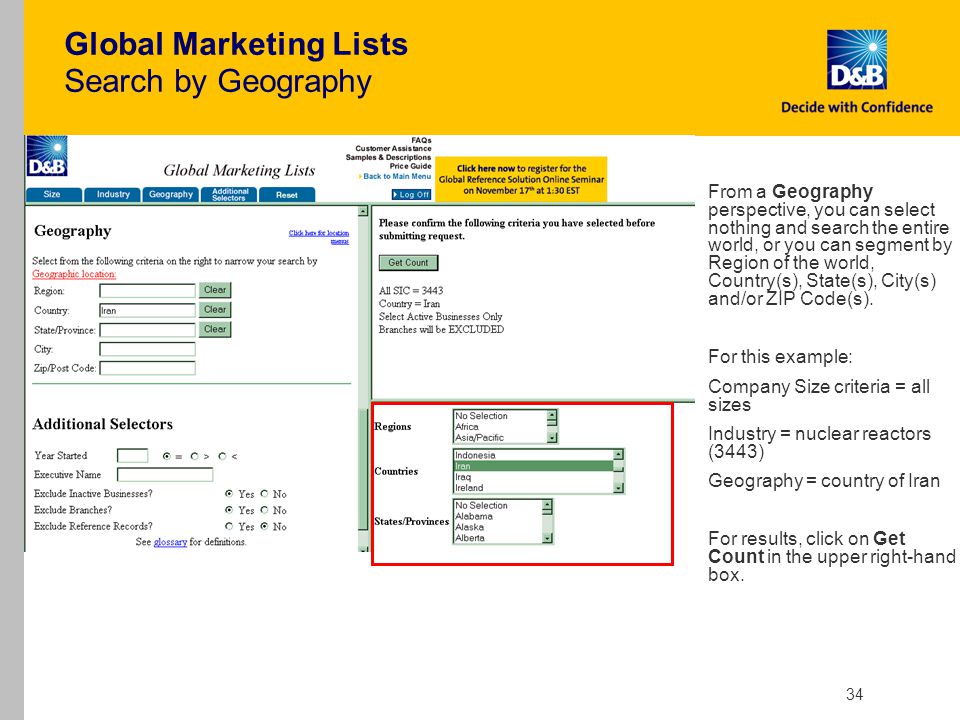Select No Selection in Regions list

500,416
